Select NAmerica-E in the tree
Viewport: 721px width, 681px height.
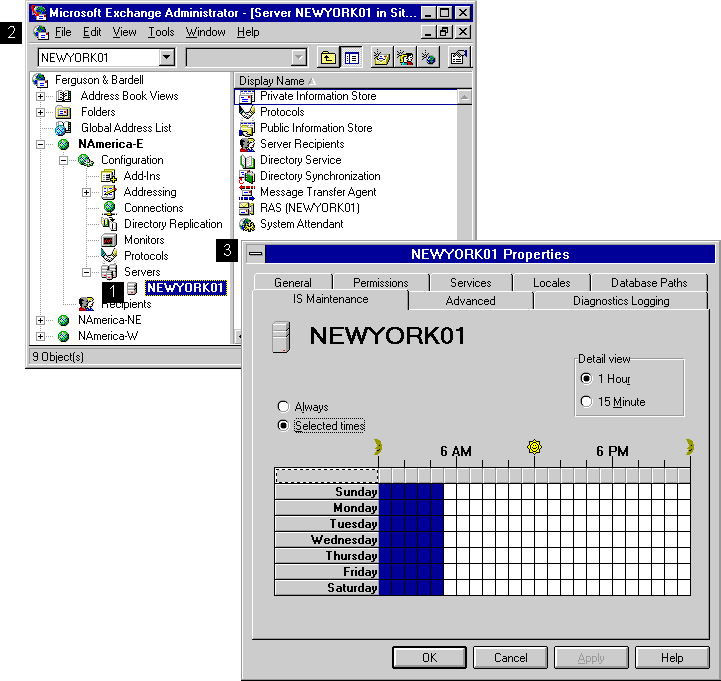[x=111, y=144]
